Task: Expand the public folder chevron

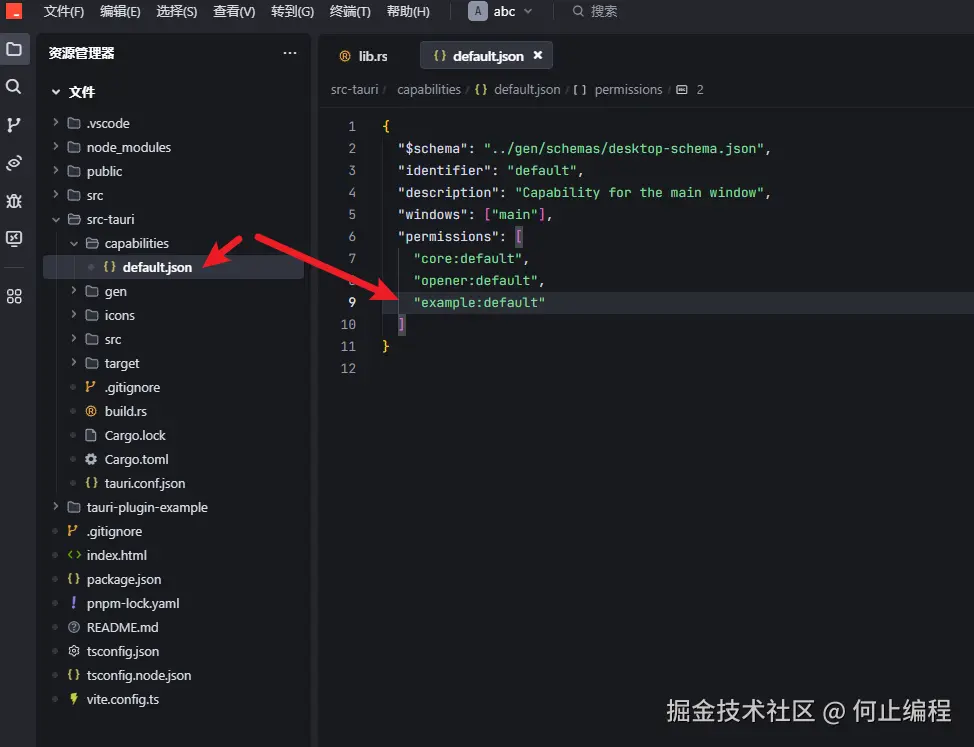Action: (x=56, y=170)
